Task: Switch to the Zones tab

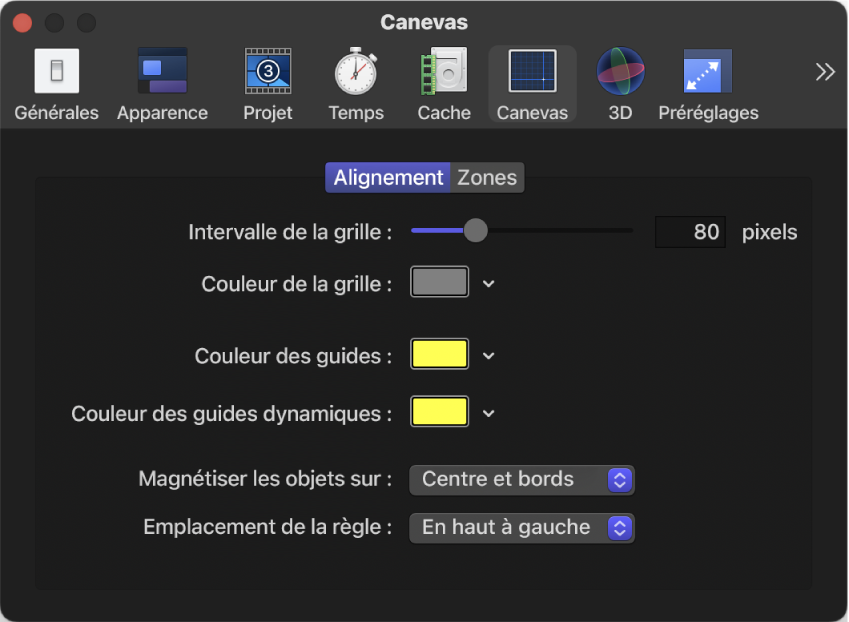Action: [486, 177]
